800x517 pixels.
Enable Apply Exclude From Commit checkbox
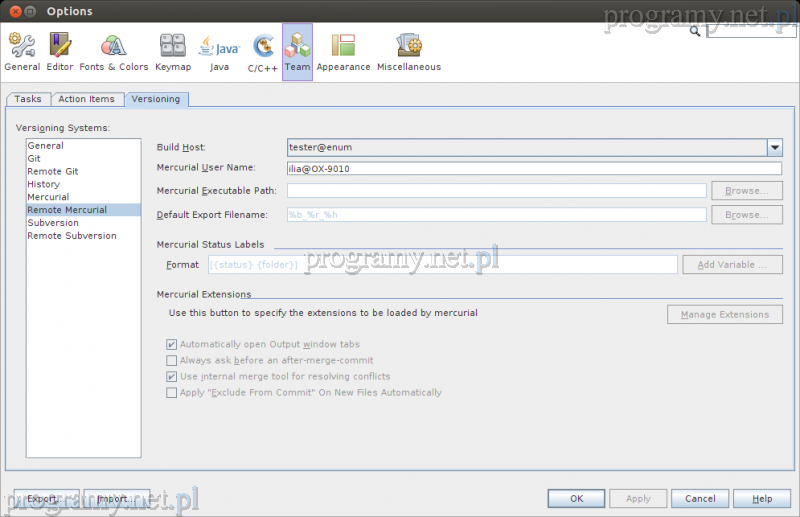171,393
